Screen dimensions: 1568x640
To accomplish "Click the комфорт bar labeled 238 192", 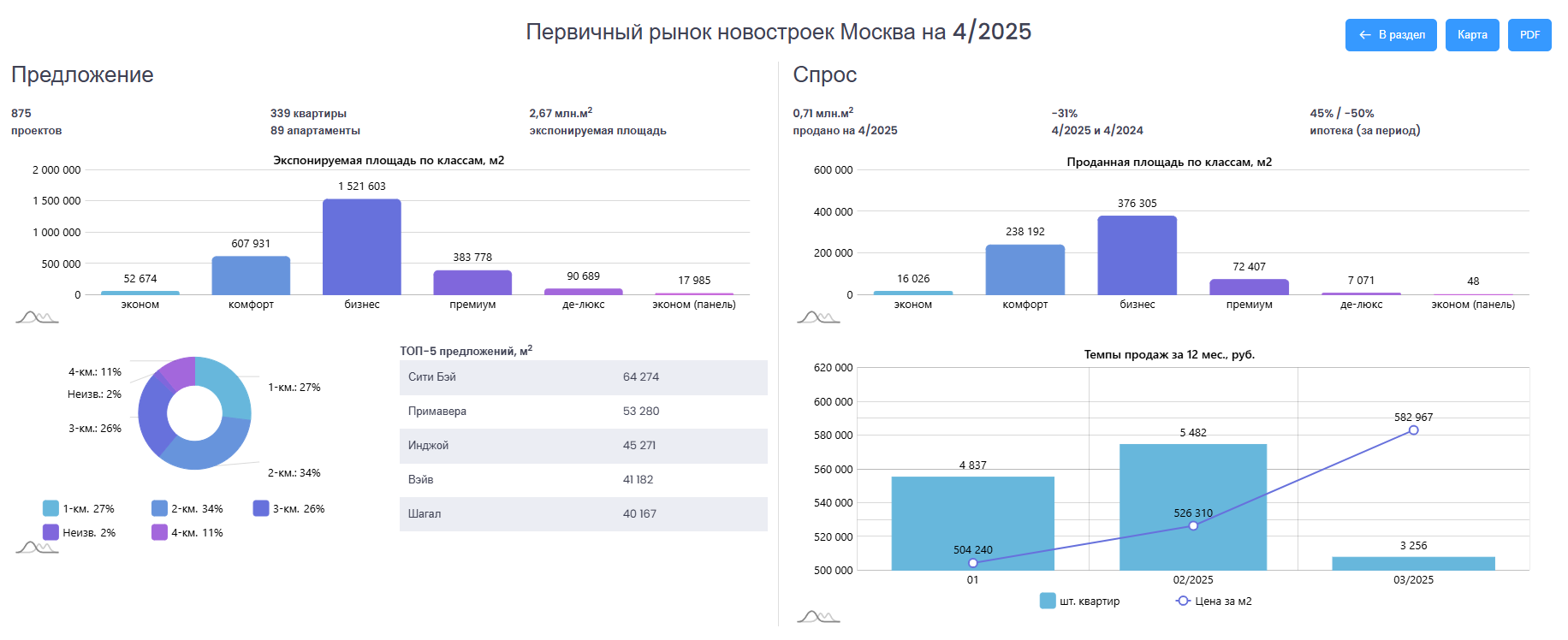I will 1025,270.
